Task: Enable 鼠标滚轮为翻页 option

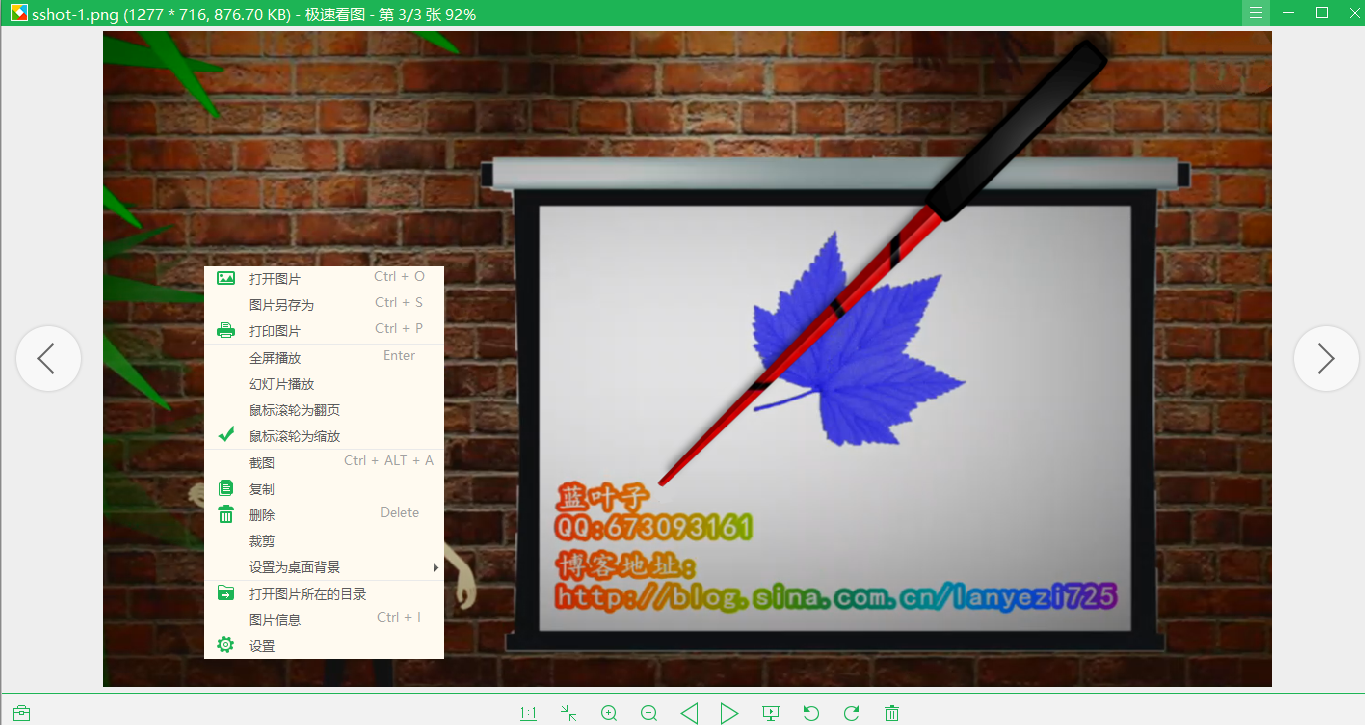Action: click(x=324, y=410)
